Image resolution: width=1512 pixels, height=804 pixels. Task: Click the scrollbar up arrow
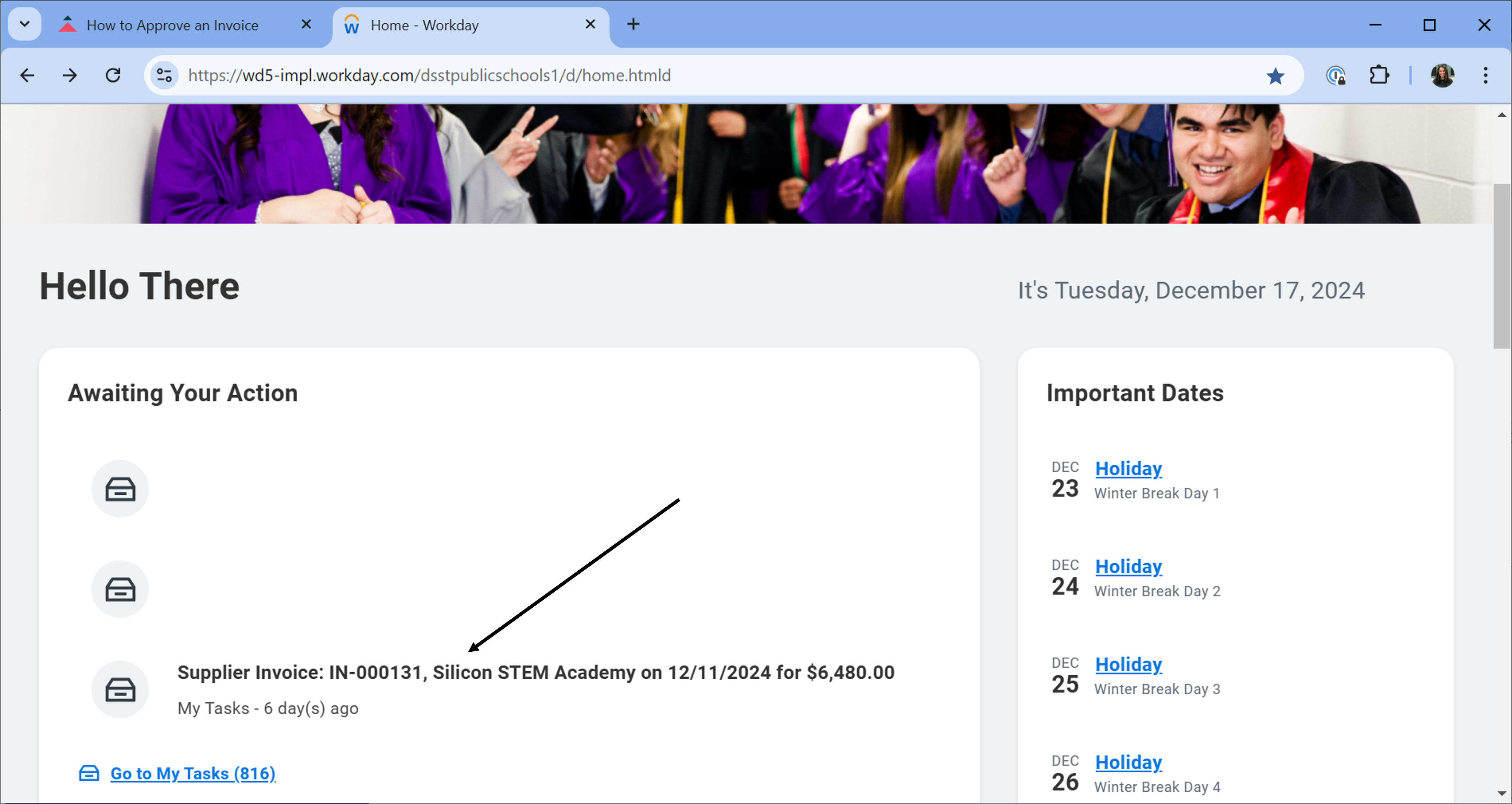pyautogui.click(x=1502, y=114)
